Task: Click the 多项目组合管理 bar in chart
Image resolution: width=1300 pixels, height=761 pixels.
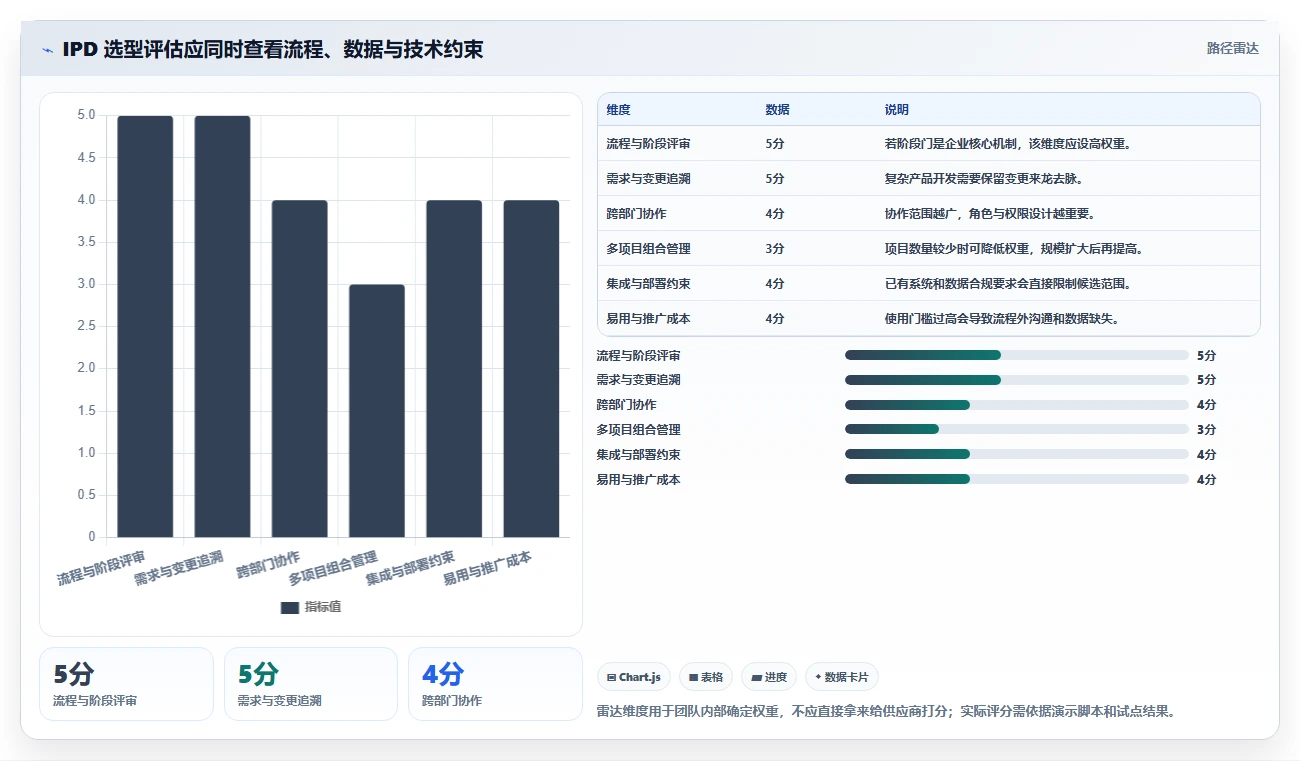Action: (377, 411)
